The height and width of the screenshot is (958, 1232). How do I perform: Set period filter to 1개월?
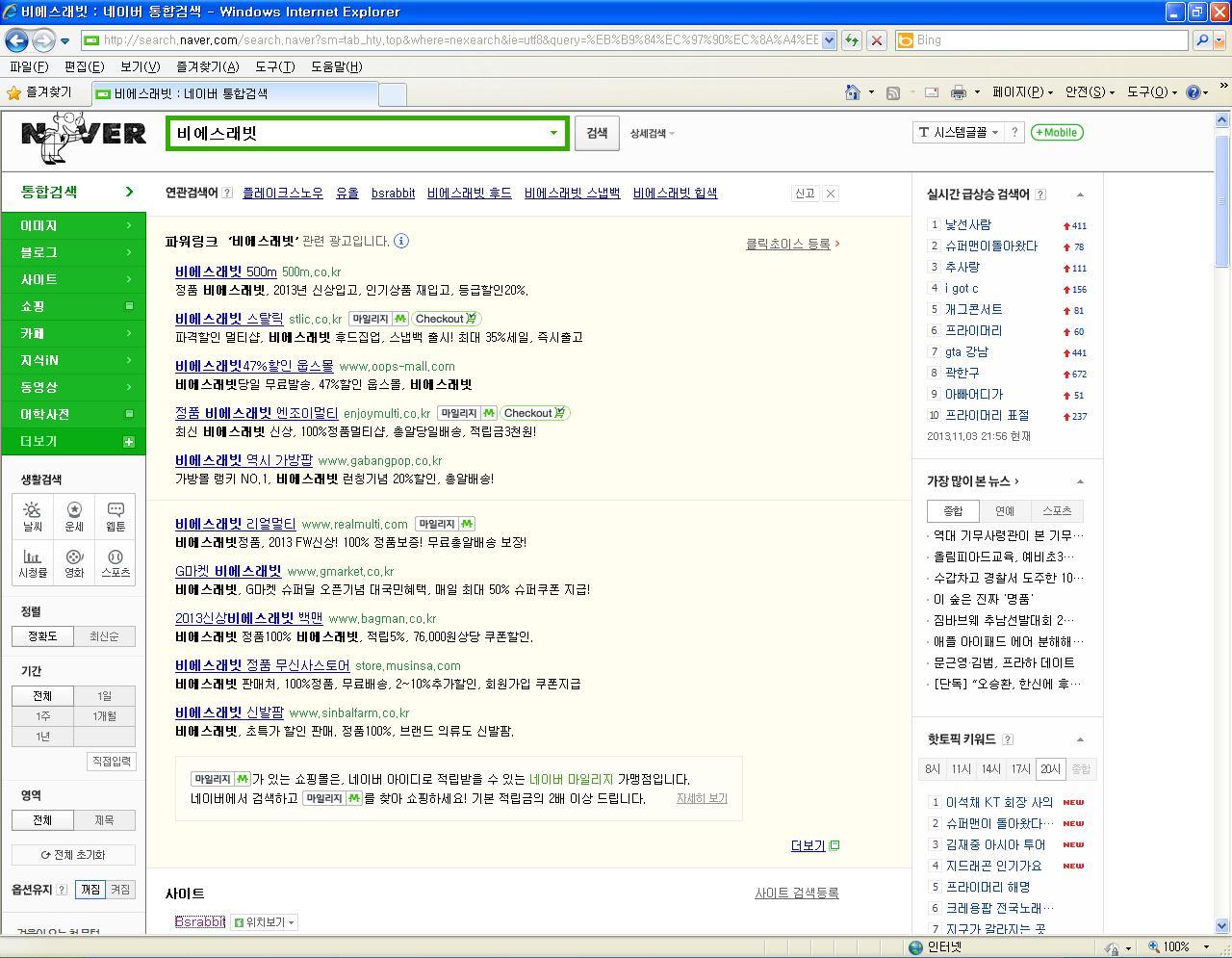[104, 716]
